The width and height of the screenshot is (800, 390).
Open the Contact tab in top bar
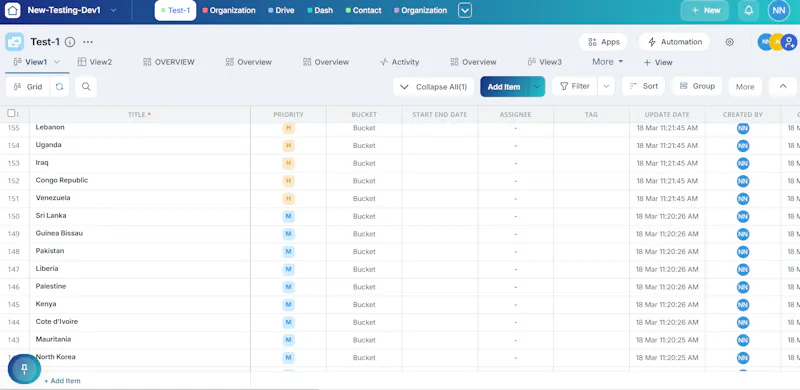(x=363, y=10)
